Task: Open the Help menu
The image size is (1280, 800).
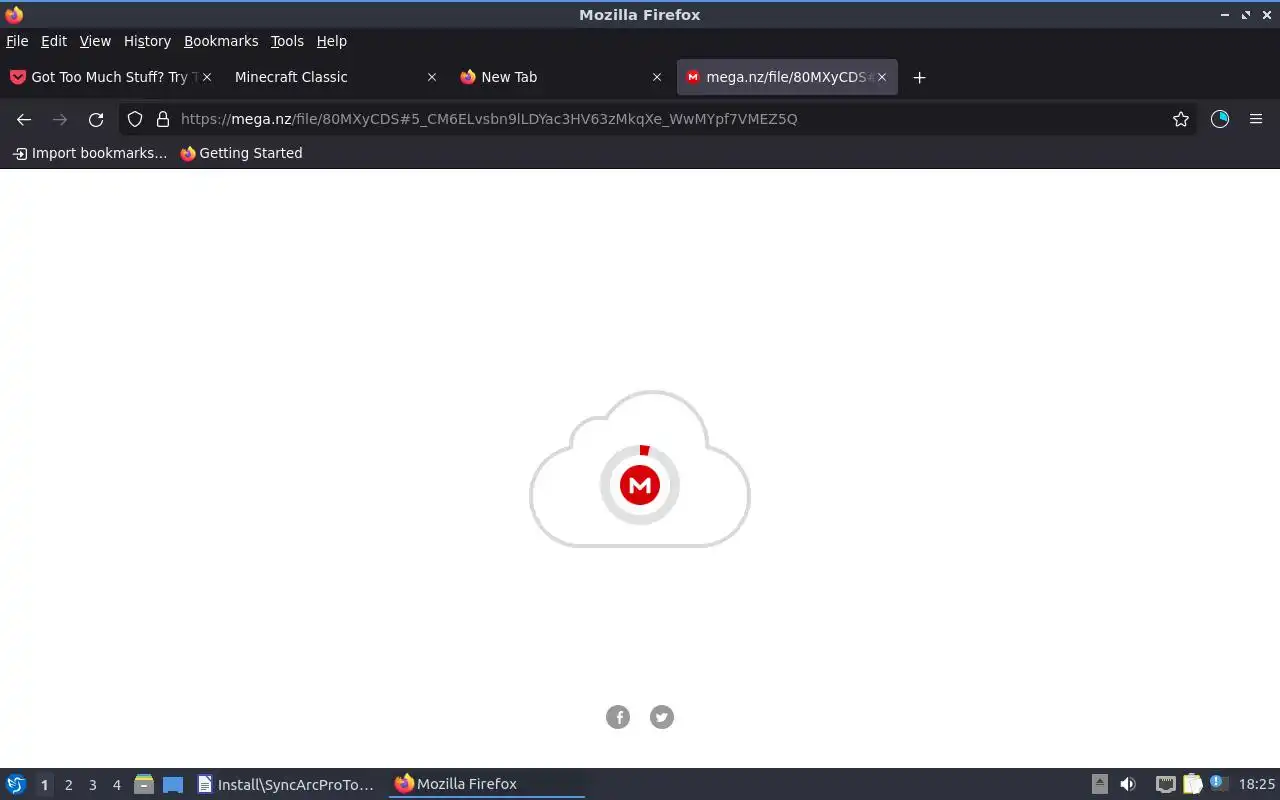Action: (332, 41)
